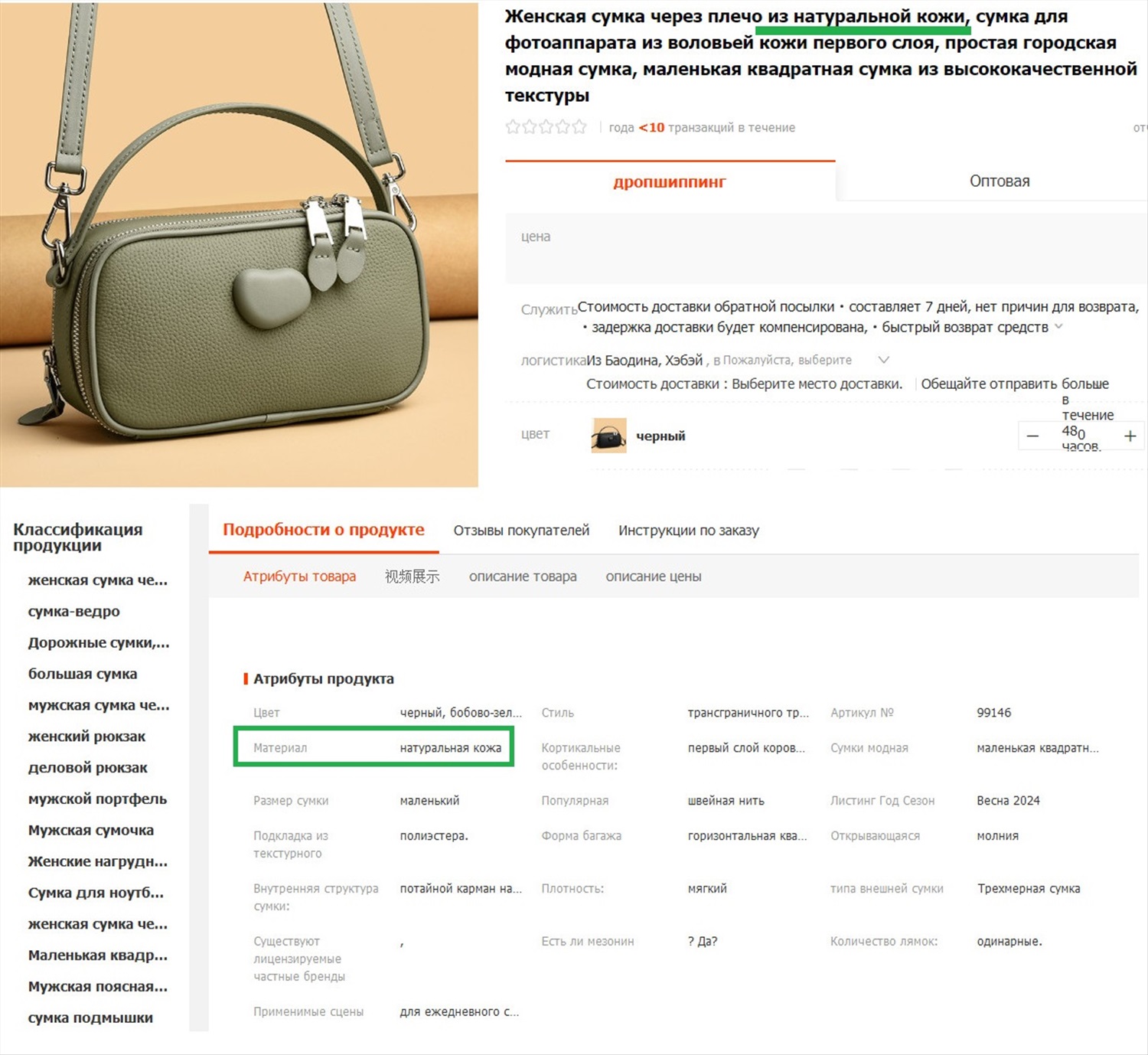The height and width of the screenshot is (1055, 1148).
Task: Open деловой рюкзак category
Action: coord(88,767)
